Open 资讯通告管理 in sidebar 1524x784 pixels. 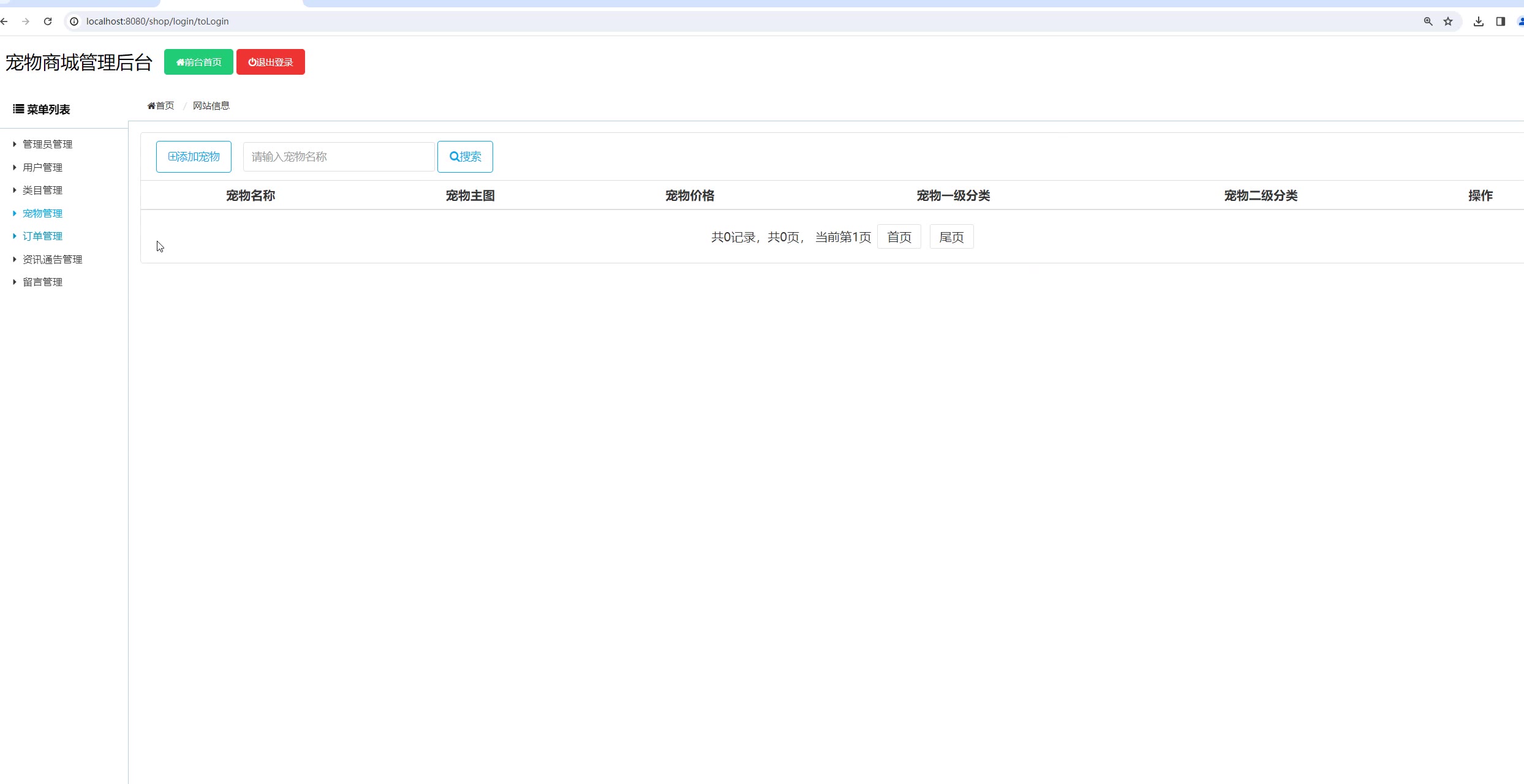click(52, 259)
